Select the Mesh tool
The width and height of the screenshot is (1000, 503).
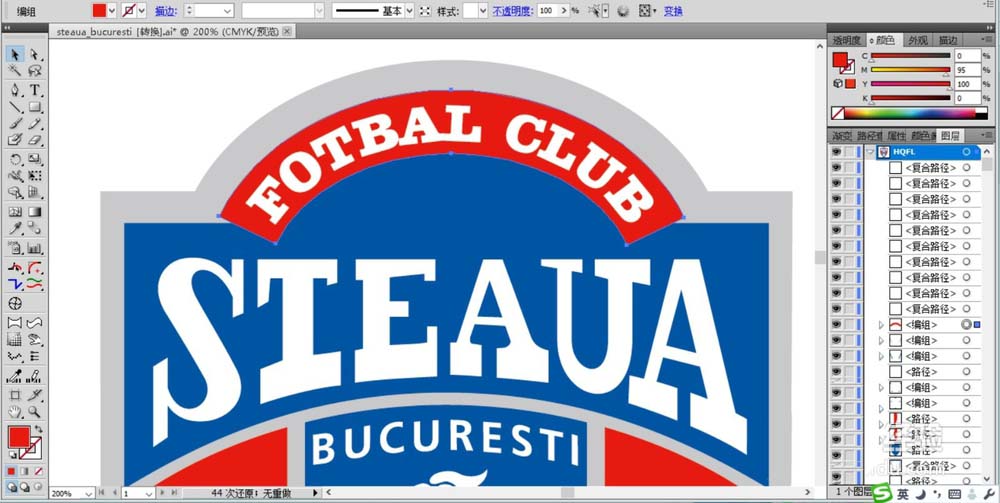pyautogui.click(x=15, y=212)
